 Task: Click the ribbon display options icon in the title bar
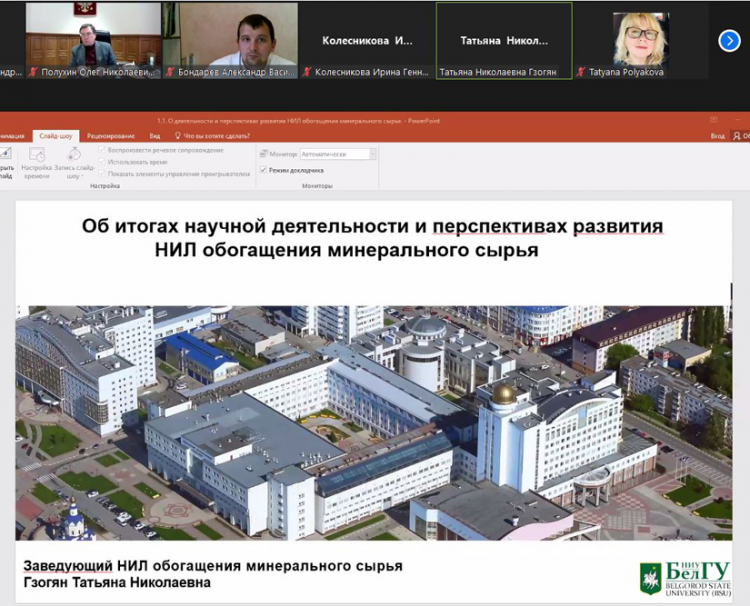pos(714,120)
